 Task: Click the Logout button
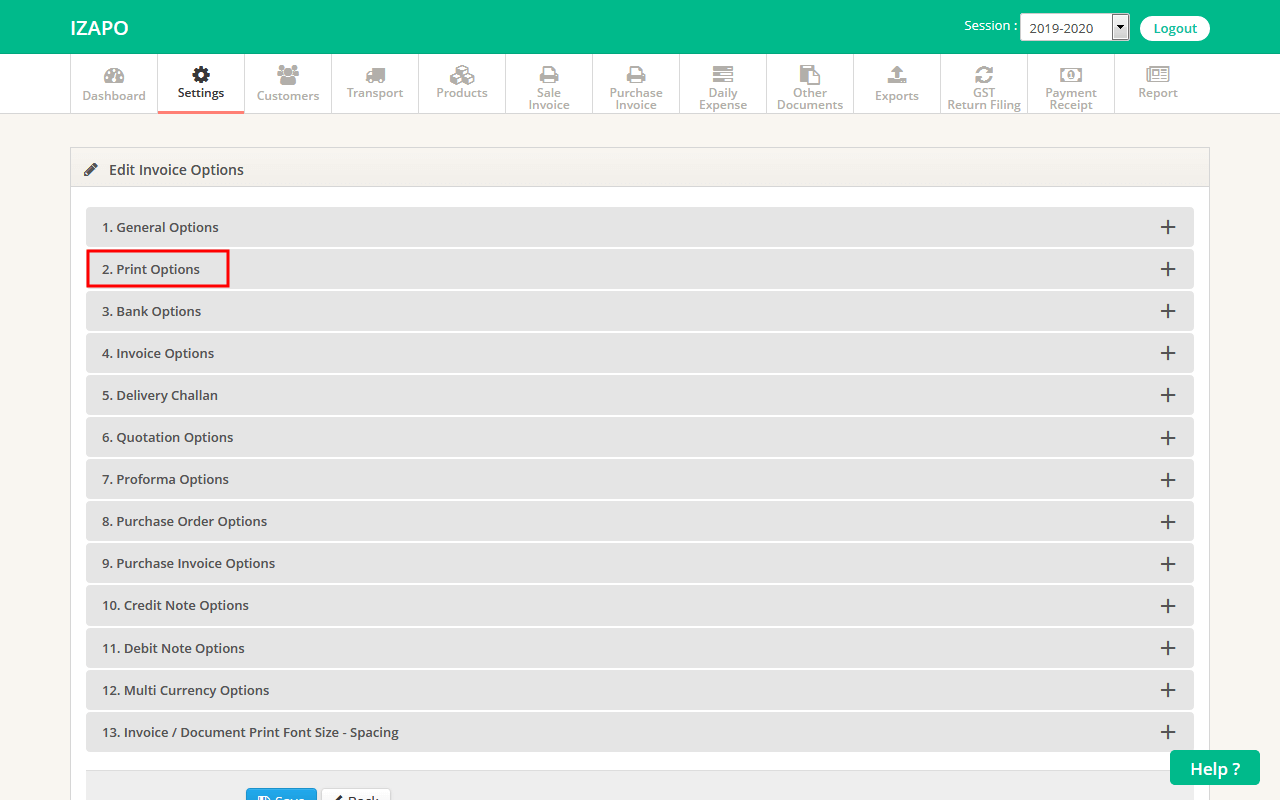(1175, 28)
